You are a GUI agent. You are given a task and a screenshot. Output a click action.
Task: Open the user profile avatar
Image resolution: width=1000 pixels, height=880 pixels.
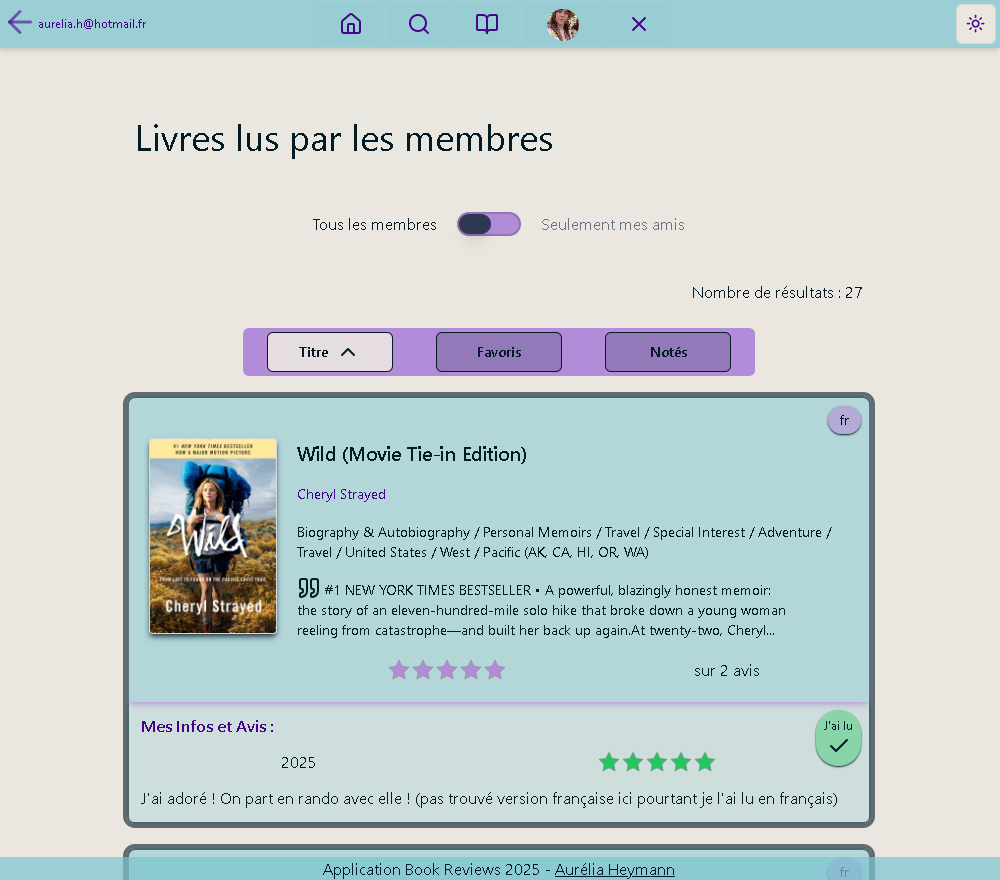(x=563, y=24)
